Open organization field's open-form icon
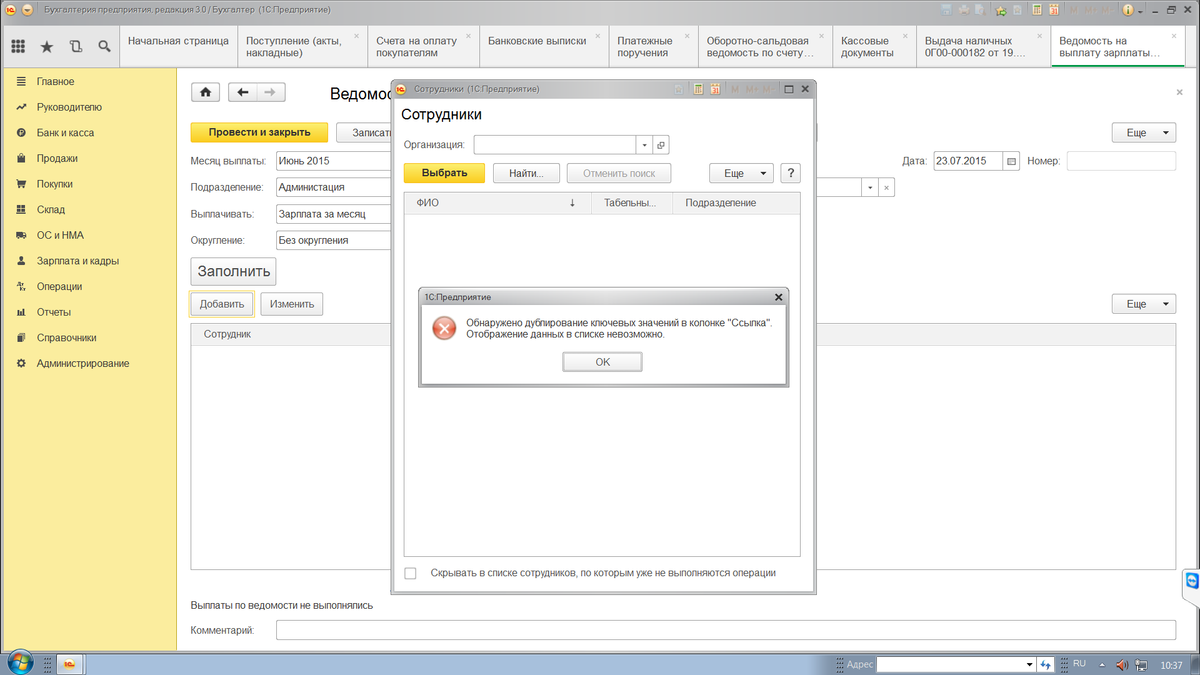Image resolution: width=1200 pixels, height=675 pixels. 661,145
